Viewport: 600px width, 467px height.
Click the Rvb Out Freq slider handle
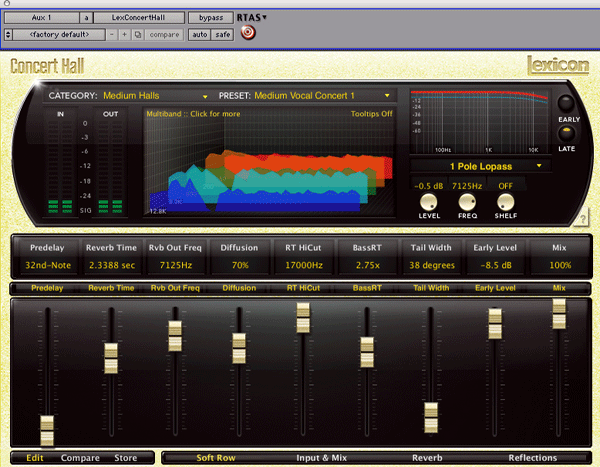175,336
